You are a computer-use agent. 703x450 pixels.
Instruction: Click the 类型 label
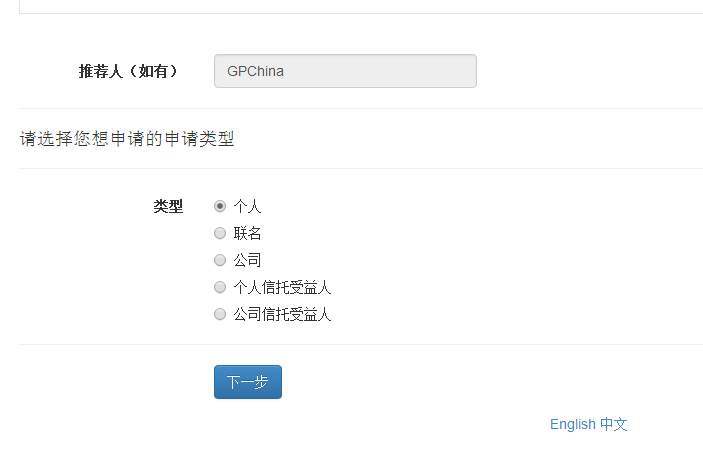coord(168,206)
